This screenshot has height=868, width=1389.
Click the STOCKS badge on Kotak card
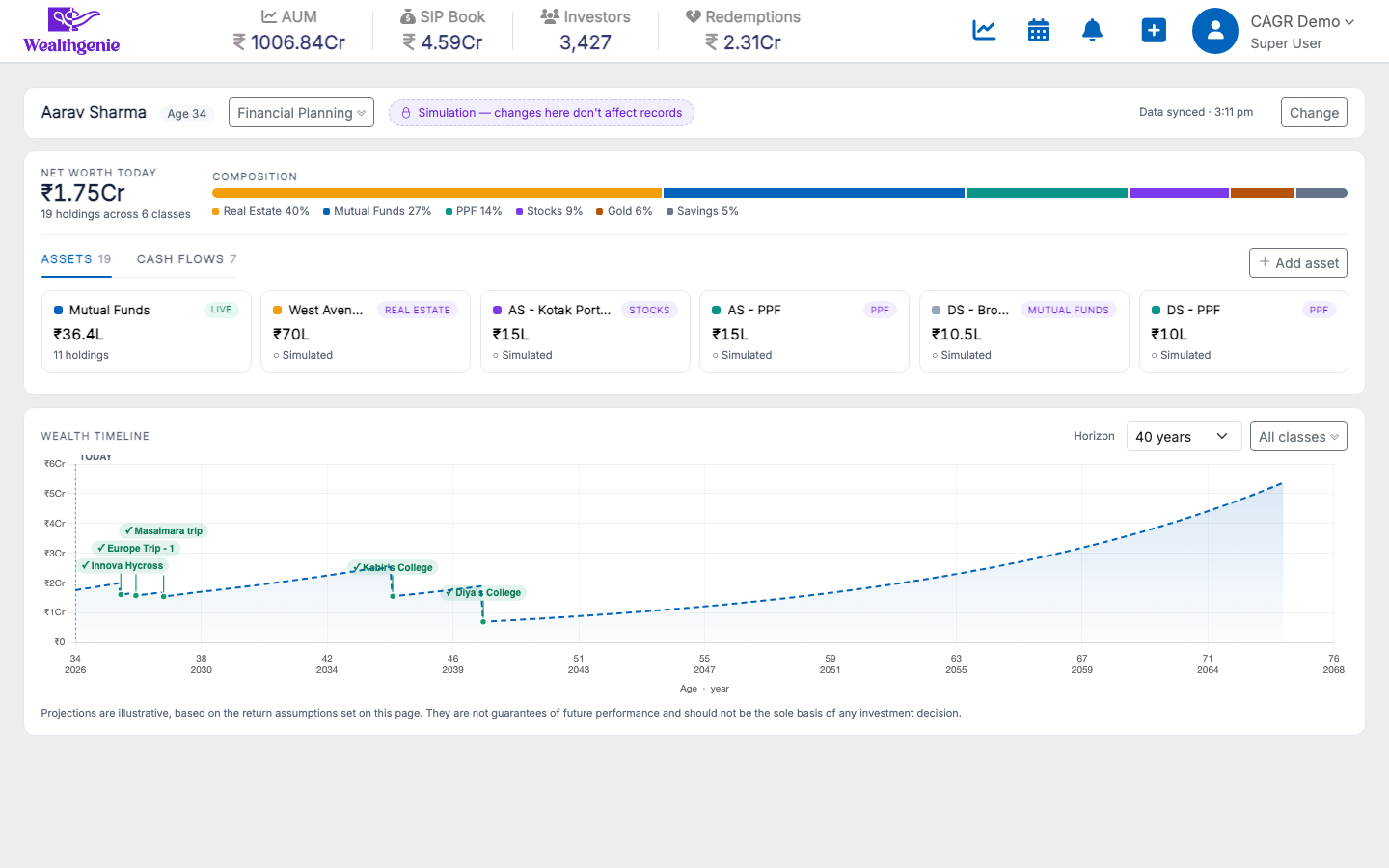pyautogui.click(x=649, y=310)
